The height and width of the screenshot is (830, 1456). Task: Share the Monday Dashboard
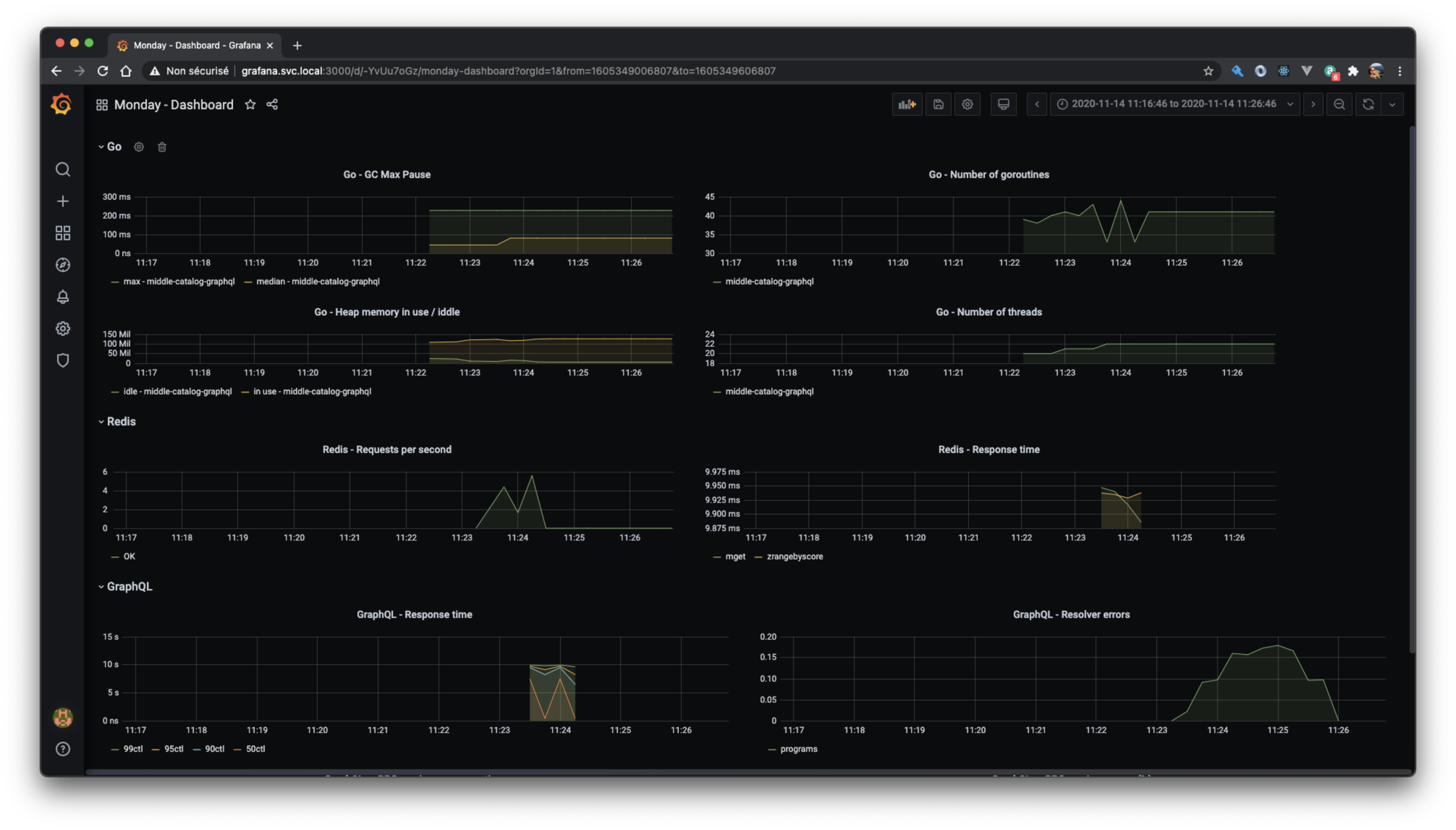point(272,104)
